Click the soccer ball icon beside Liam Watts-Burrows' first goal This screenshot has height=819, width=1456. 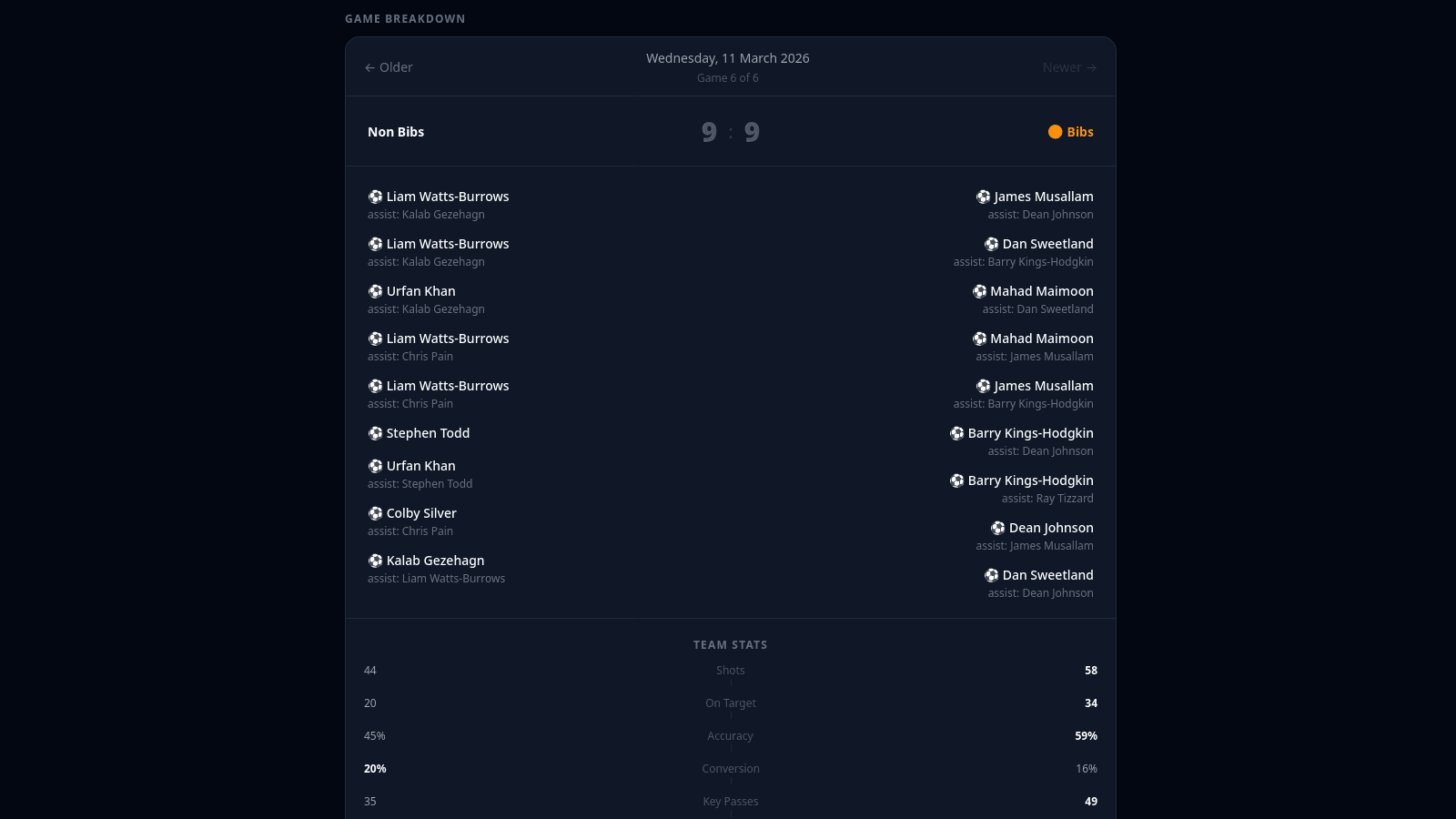point(376,197)
